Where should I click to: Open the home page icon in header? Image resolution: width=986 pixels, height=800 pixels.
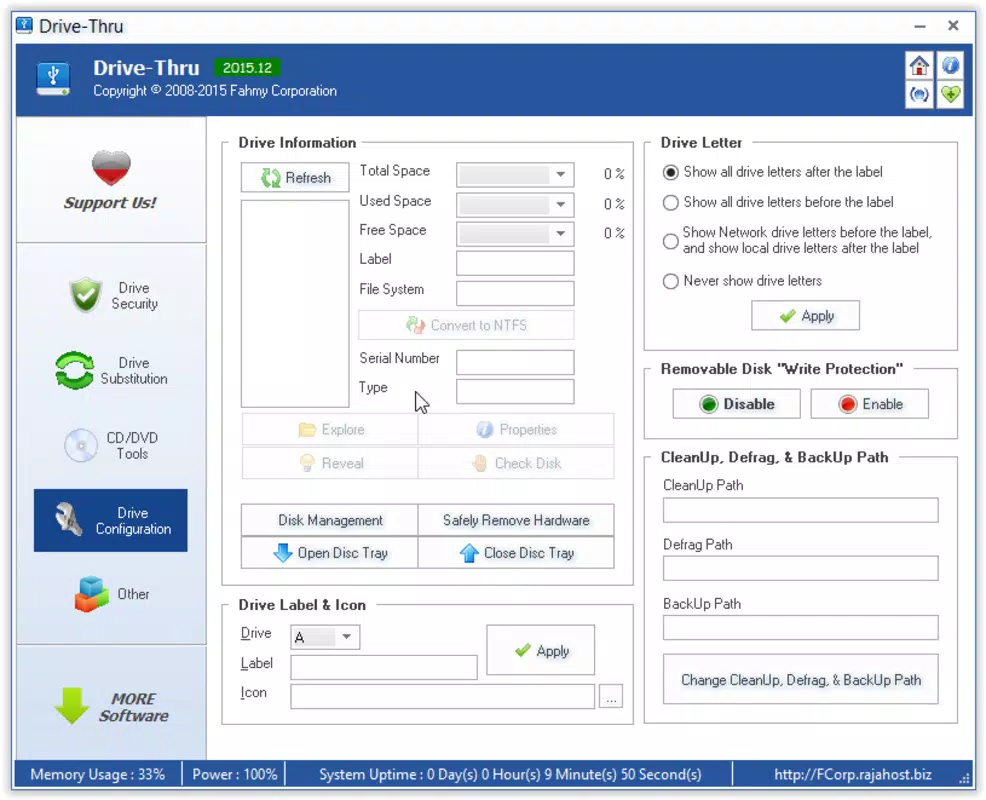click(919, 65)
